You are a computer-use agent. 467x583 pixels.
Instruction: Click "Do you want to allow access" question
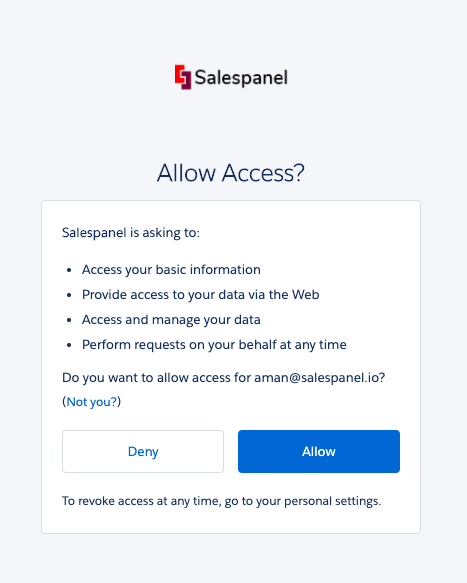[223, 378]
